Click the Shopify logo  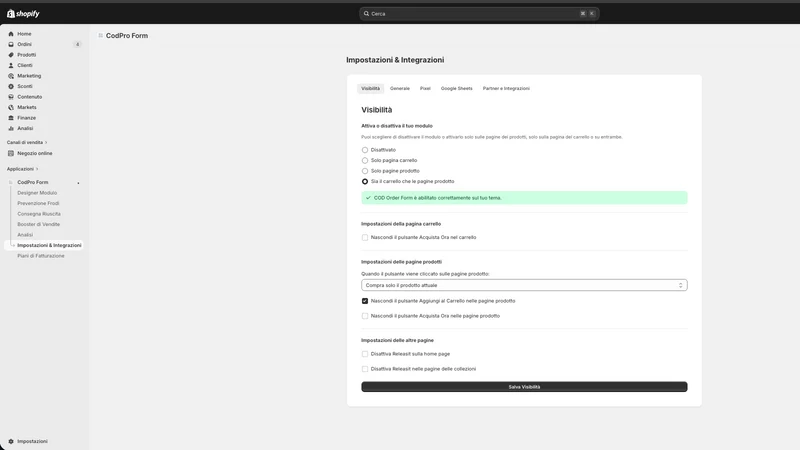pos(23,14)
